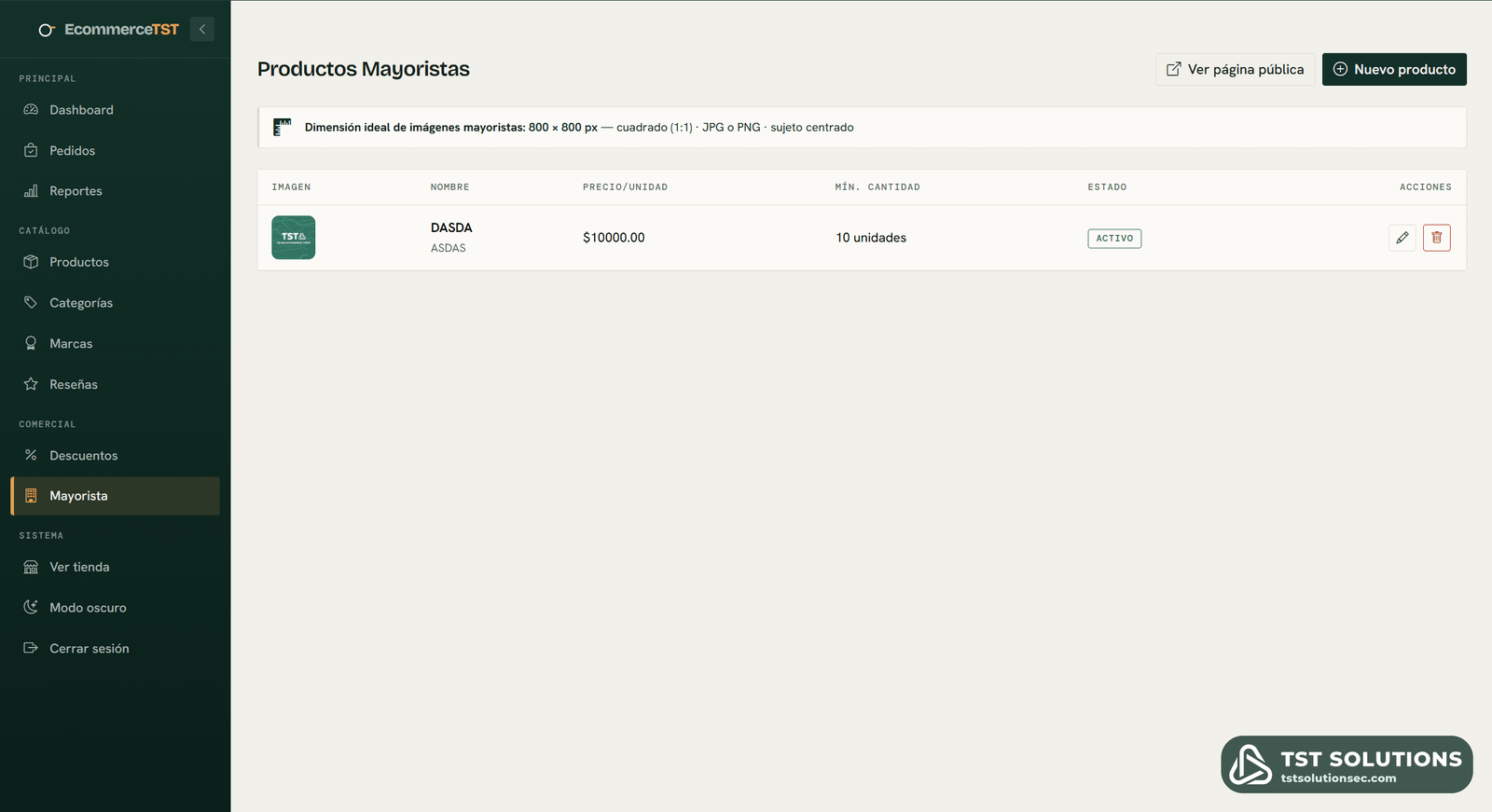Image resolution: width=1492 pixels, height=812 pixels.
Task: Click Cerrar sesión to log out
Action: 116,648
